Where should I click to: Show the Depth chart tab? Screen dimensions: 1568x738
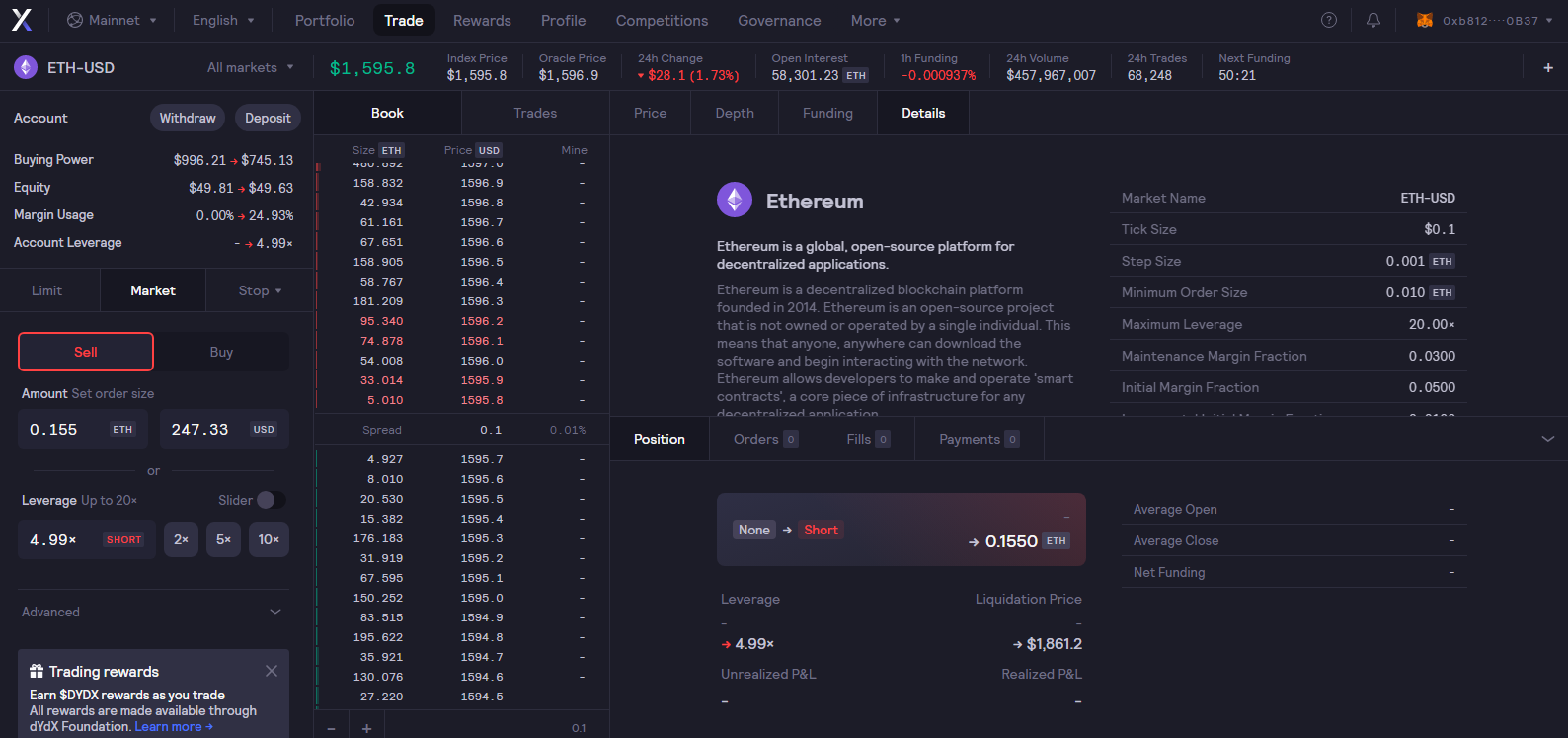click(735, 113)
